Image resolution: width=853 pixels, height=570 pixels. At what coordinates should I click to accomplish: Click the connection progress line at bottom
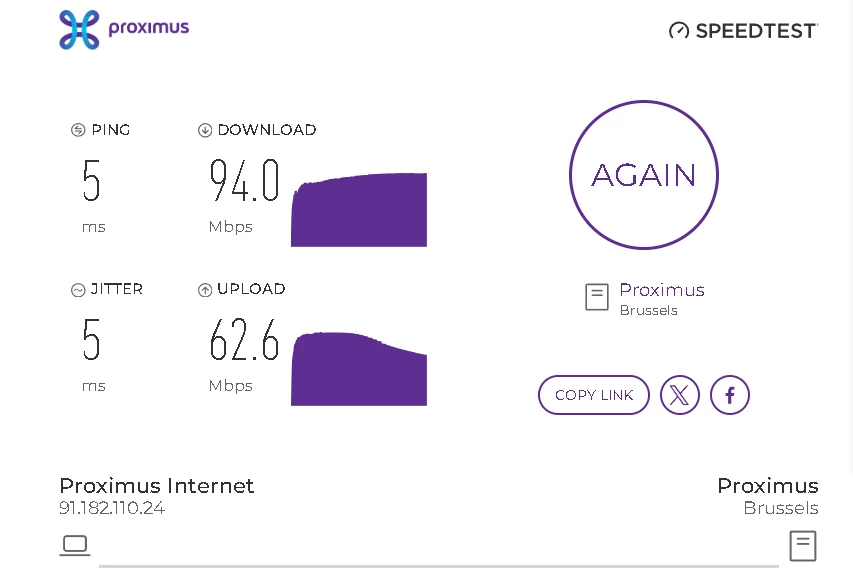click(440, 566)
